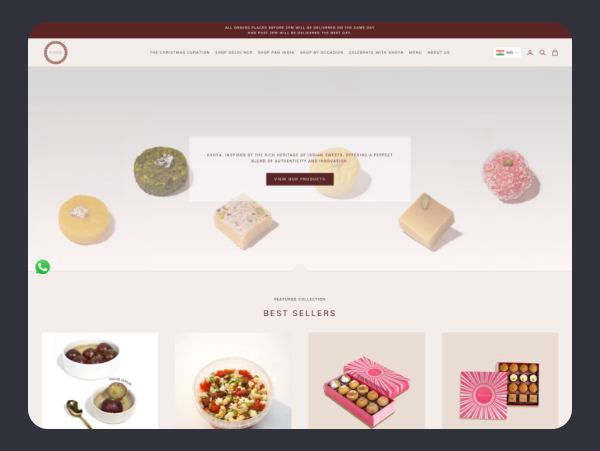Open the pink box assorted sweets product
The height and width of the screenshot is (451, 600).
tap(500, 380)
